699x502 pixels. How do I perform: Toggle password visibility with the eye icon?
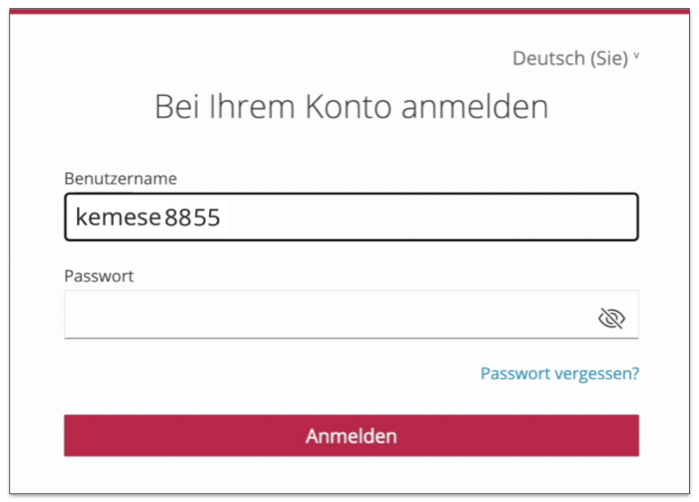[x=611, y=318]
